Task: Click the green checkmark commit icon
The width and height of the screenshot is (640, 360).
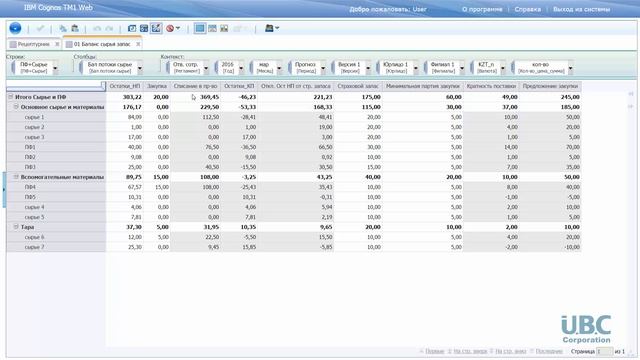Action: (40, 28)
